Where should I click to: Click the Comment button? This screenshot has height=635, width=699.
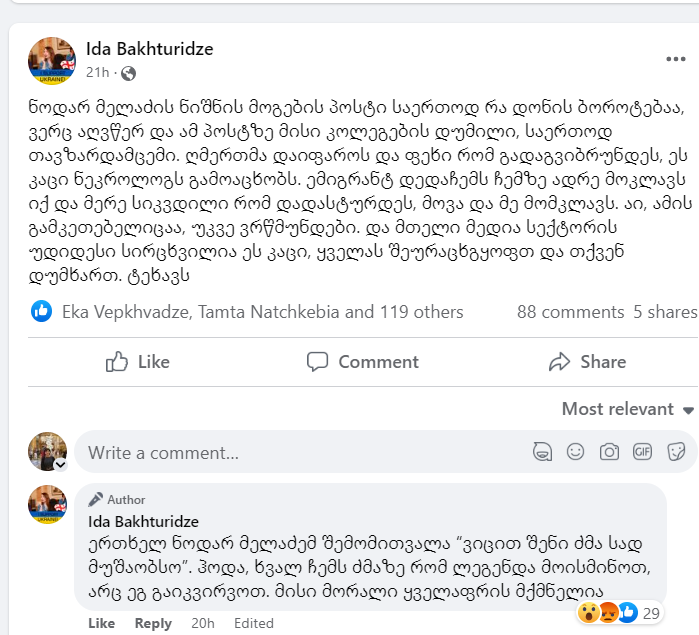point(362,362)
